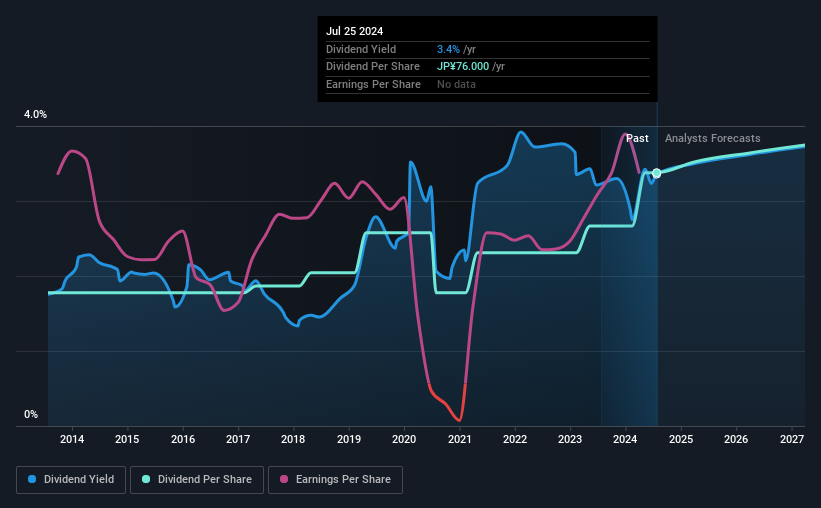Click the 2018 x-axis label
This screenshot has width=821, height=508.
click(x=293, y=439)
